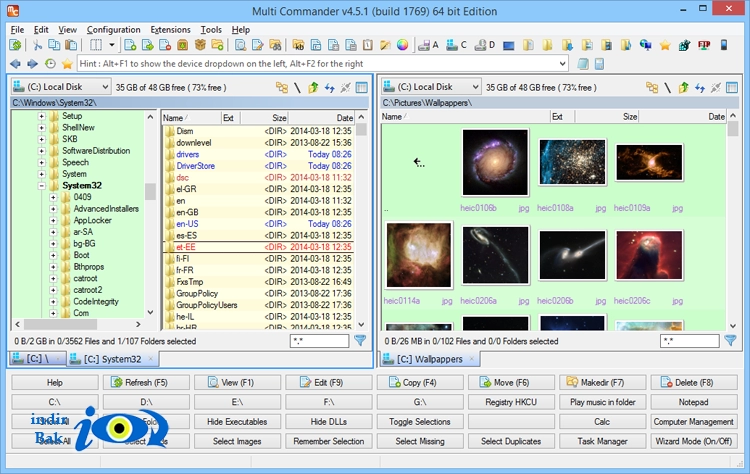The image size is (750, 474).
Task: Click the blue Back arrow
Action: [15, 64]
